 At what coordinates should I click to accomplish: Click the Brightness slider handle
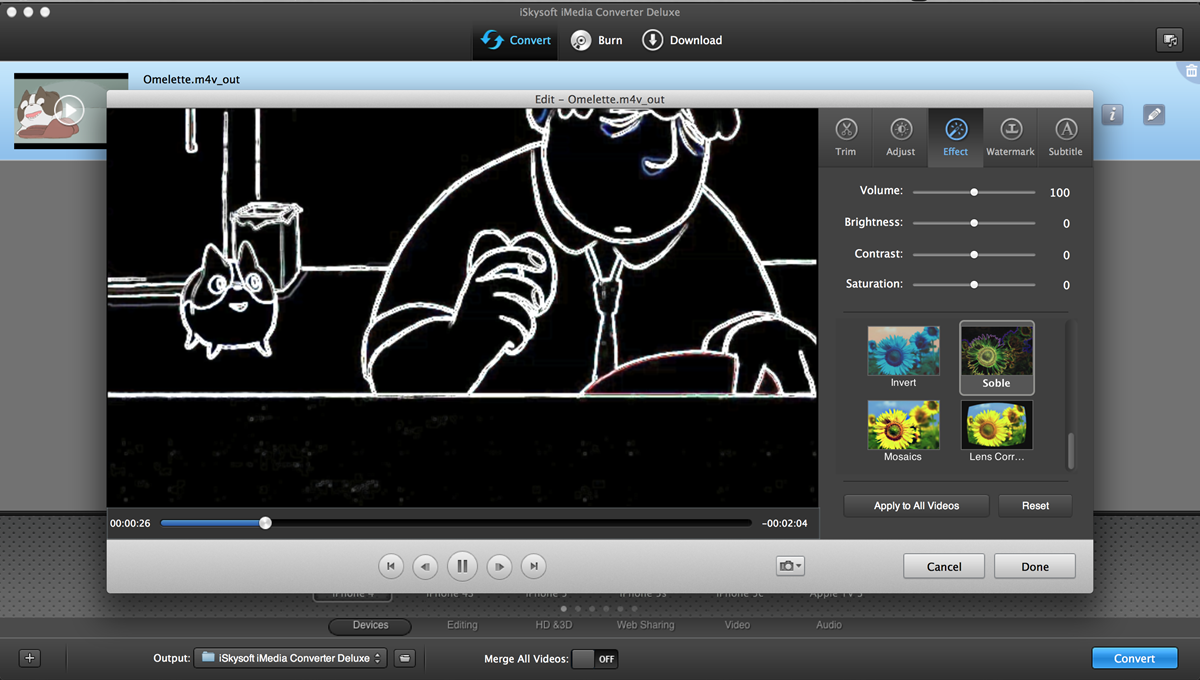pyautogui.click(x=974, y=223)
